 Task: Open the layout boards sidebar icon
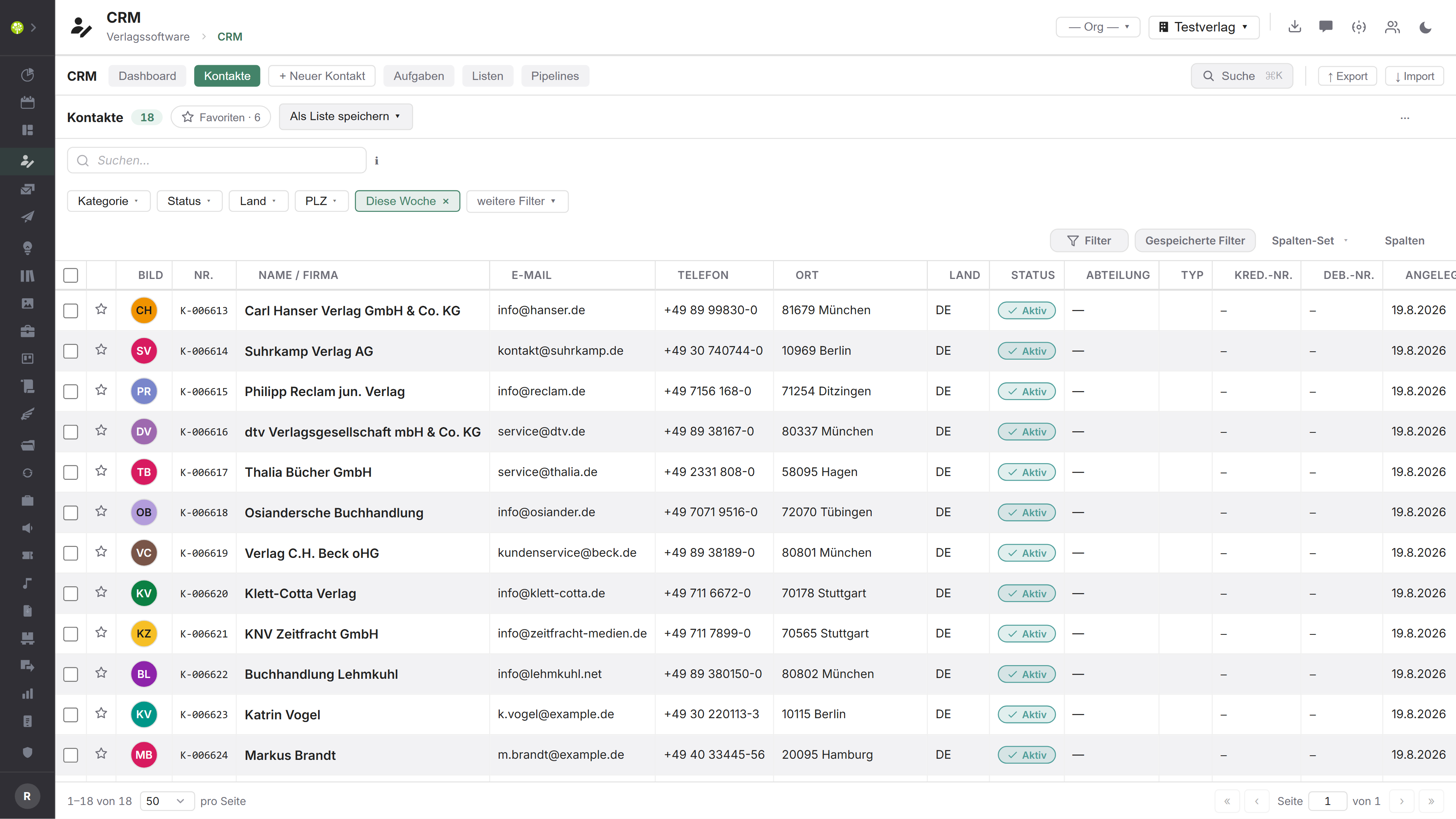[x=27, y=130]
